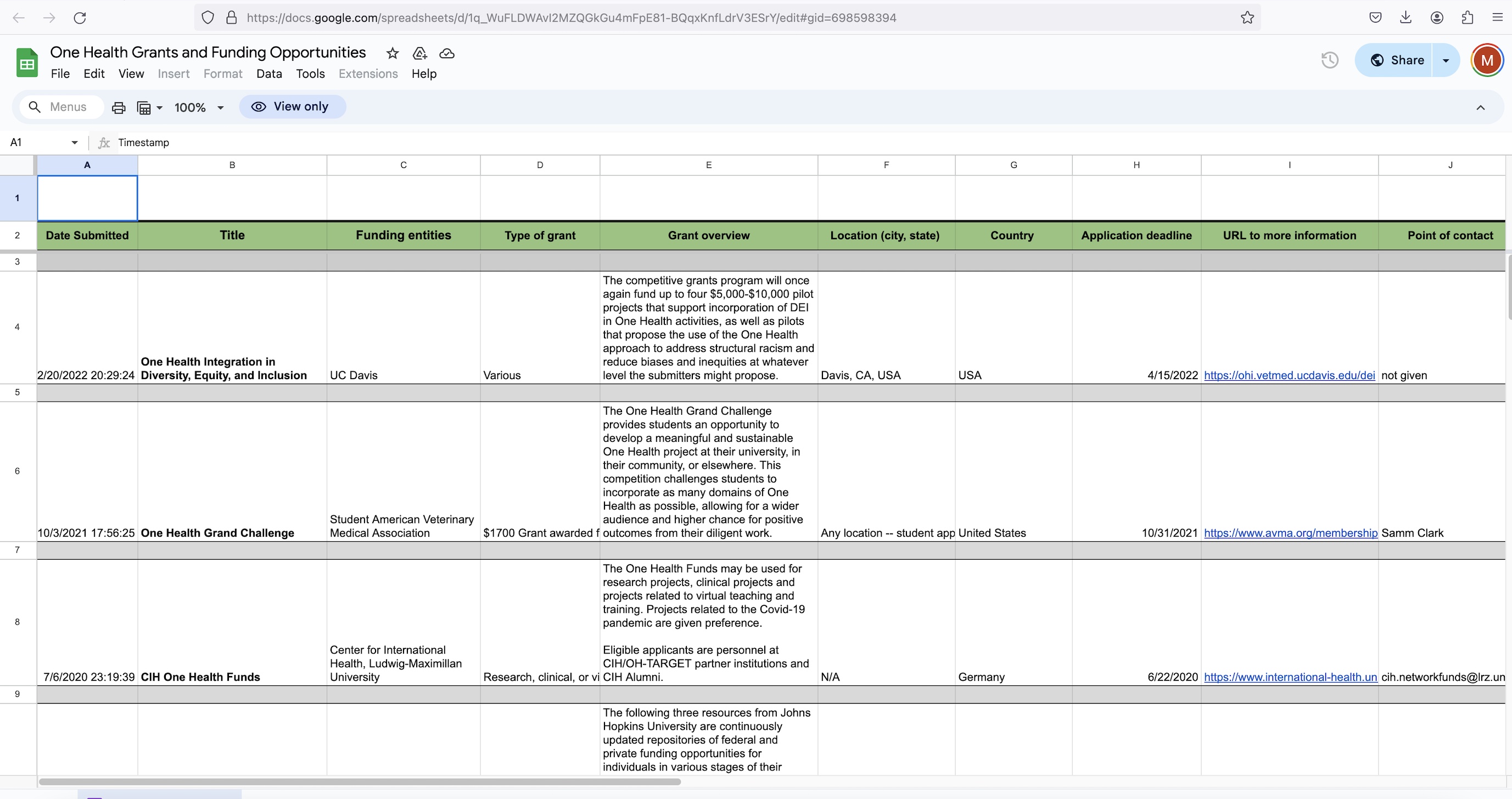This screenshot has height=799, width=1512.
Task: Open the Sheets home icon
Action: click(26, 63)
